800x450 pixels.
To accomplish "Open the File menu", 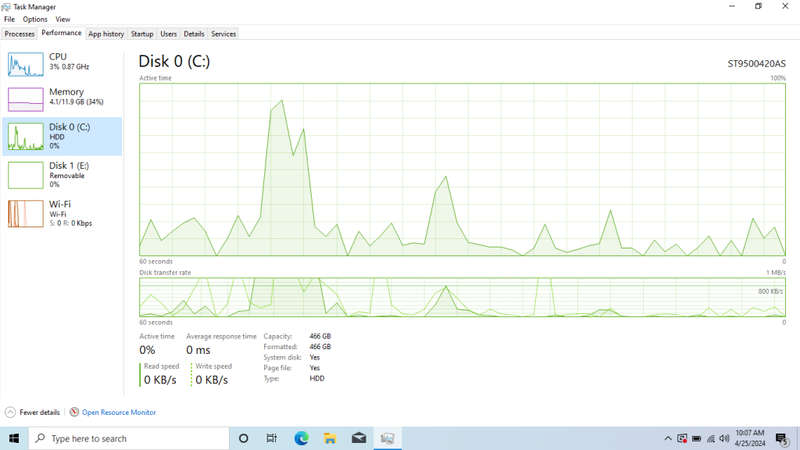I will point(9,19).
